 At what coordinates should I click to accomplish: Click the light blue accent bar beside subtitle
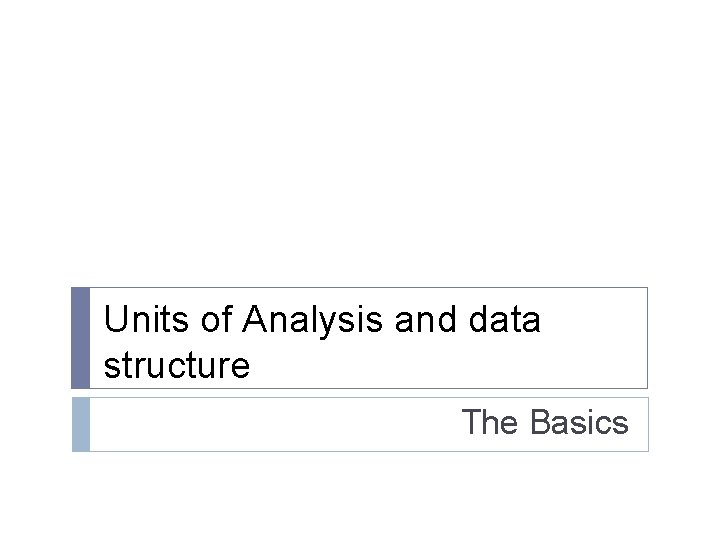[80, 424]
